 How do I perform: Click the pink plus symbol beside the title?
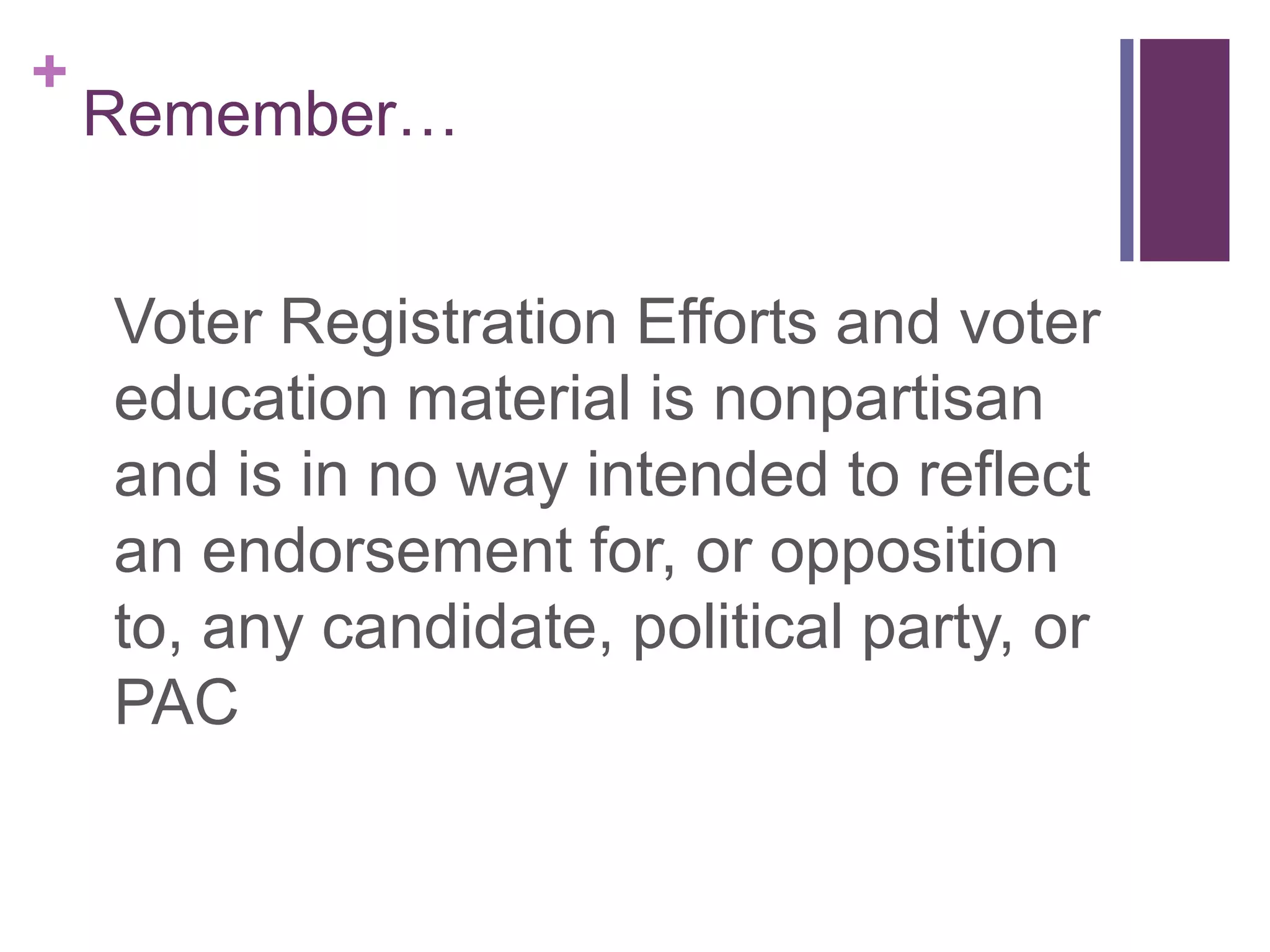point(50,71)
